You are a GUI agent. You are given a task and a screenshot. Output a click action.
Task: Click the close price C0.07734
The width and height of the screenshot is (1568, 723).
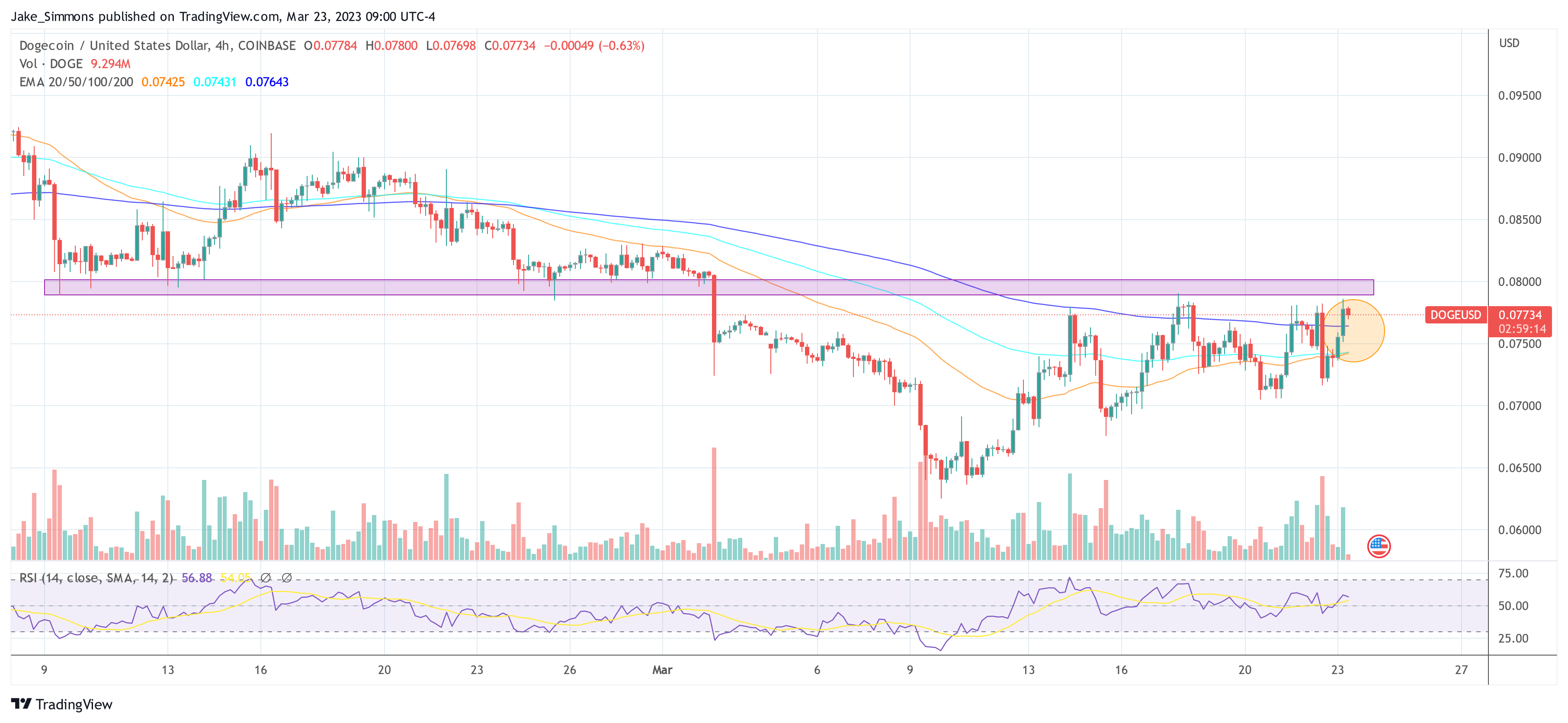pos(510,46)
